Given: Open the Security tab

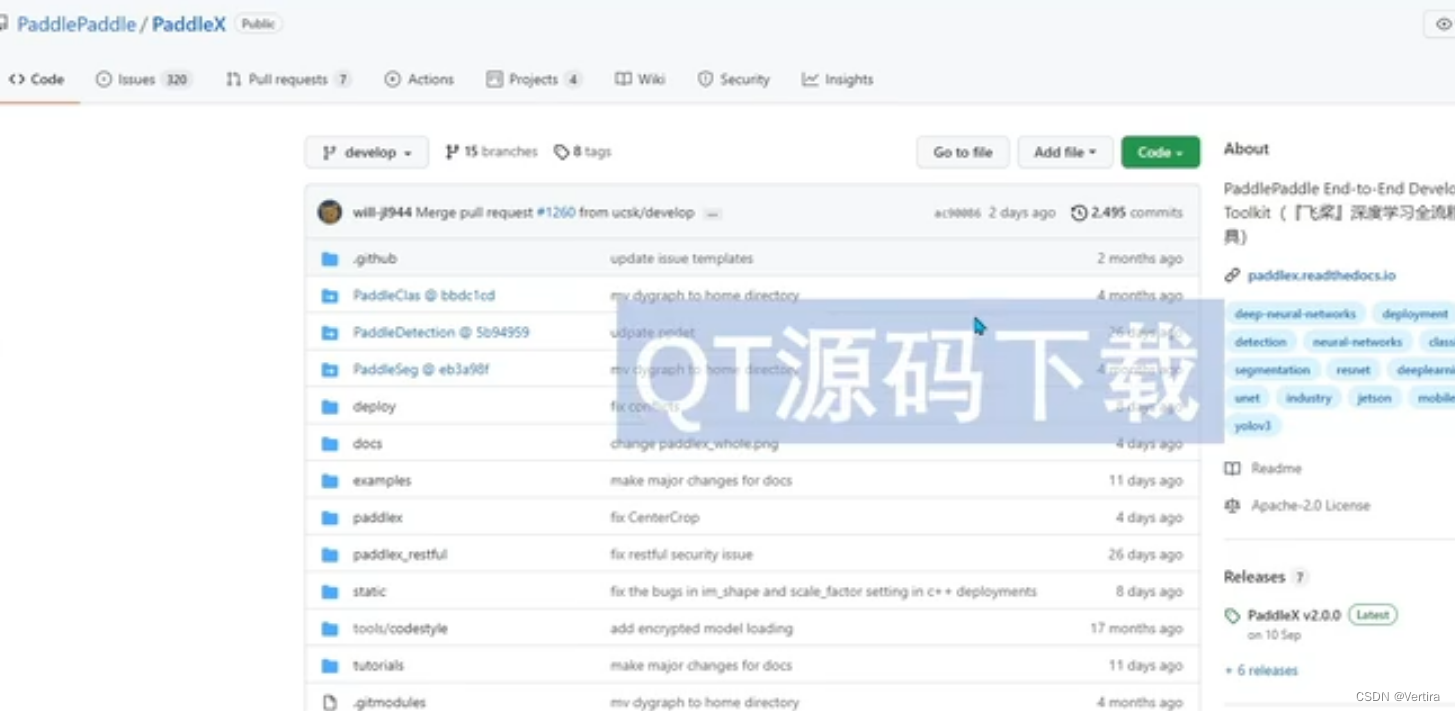Looking at the screenshot, I should (x=734, y=79).
